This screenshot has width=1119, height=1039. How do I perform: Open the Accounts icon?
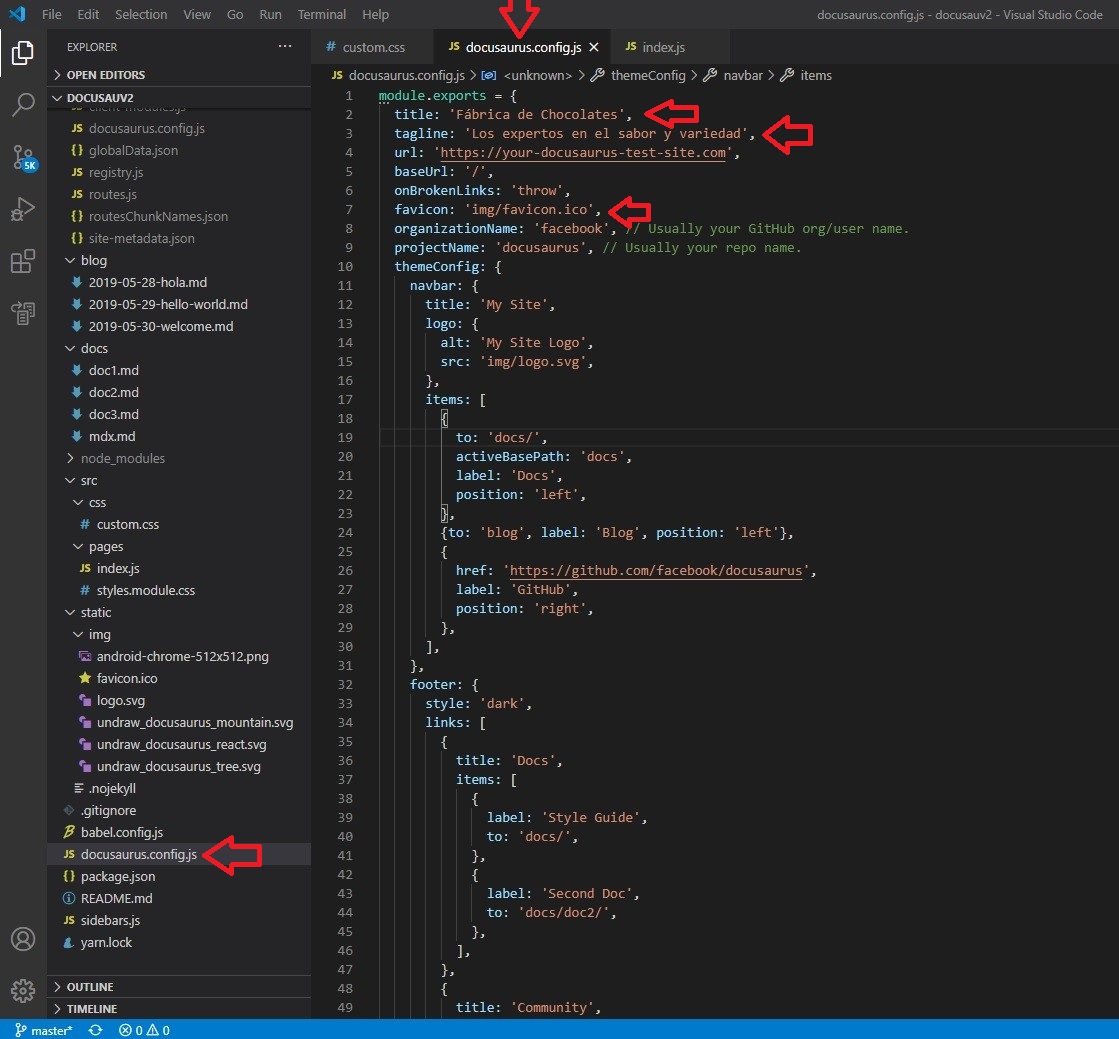coord(23,939)
